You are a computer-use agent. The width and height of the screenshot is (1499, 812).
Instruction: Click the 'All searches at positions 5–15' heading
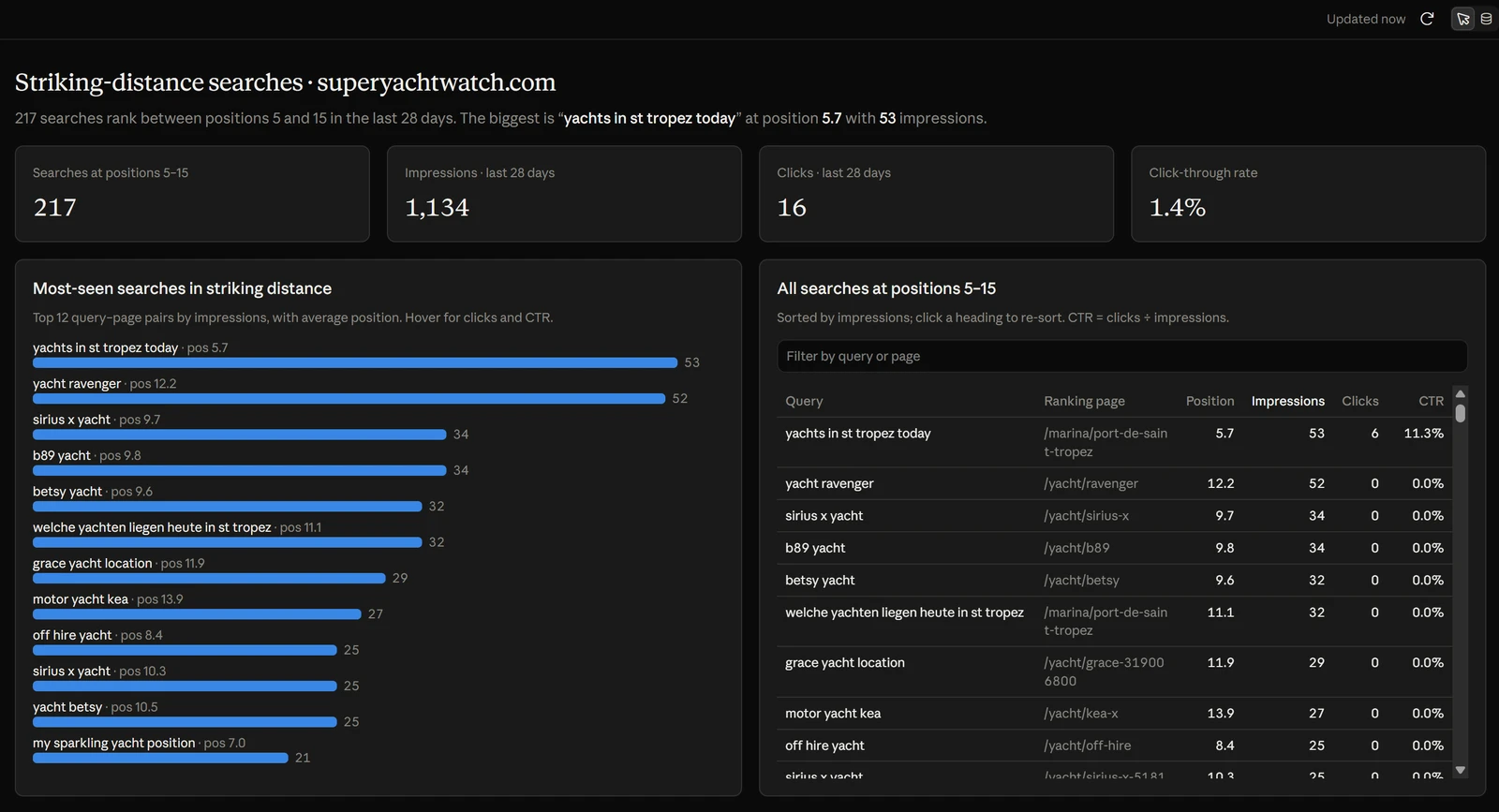(886, 288)
